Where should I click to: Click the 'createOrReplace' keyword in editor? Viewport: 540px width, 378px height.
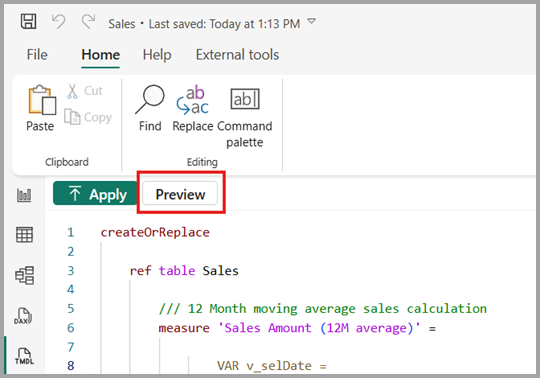[155, 232]
